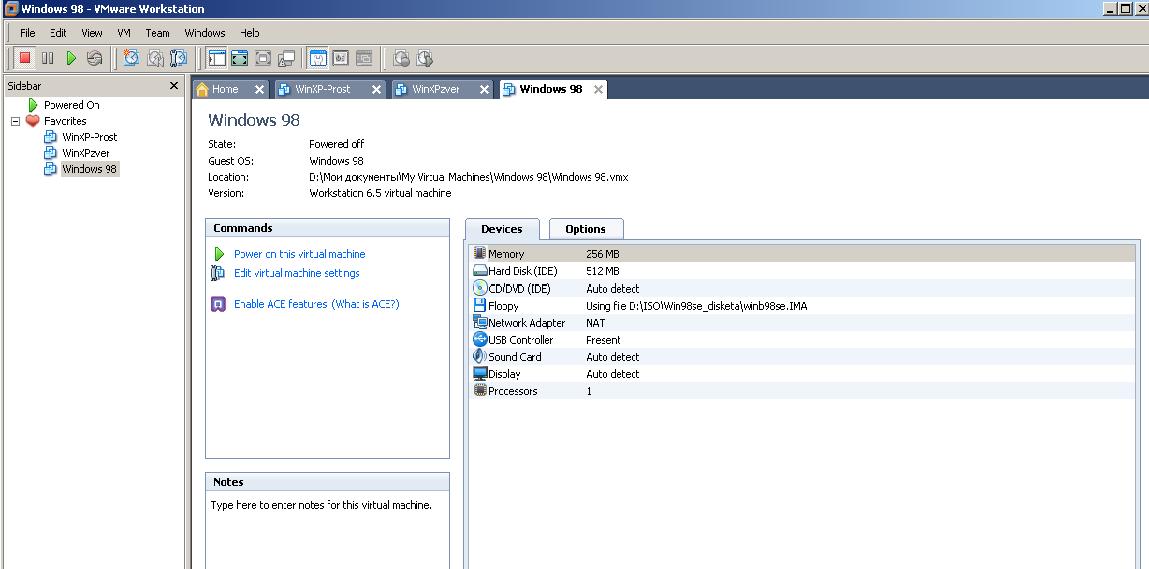Select the Hard Disk (IDE) device
1149x569 pixels.
click(x=802, y=271)
